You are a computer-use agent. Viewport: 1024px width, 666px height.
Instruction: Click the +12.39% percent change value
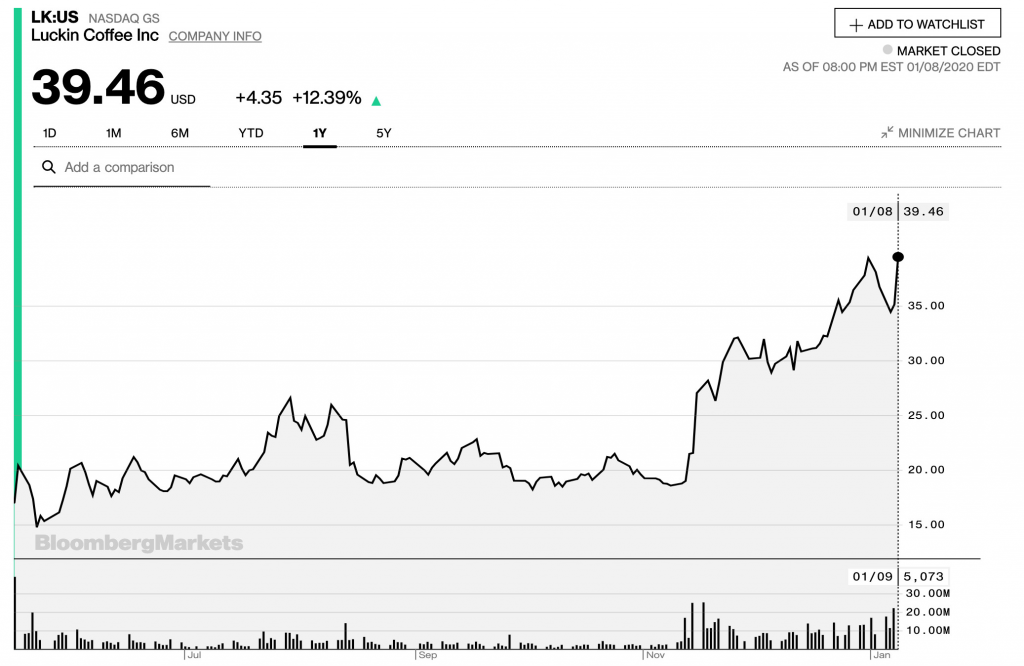327,97
